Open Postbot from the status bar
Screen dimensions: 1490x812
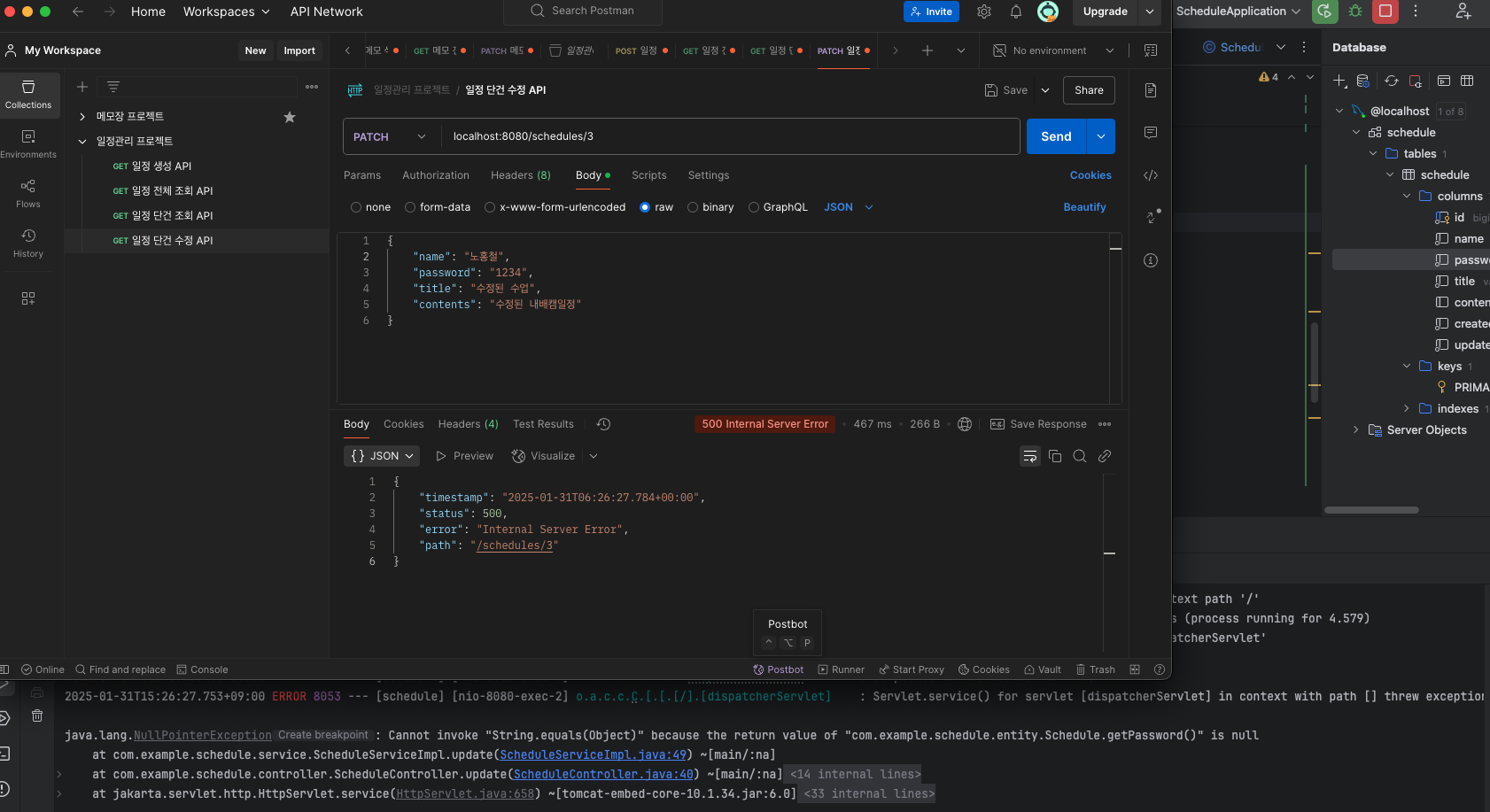(x=779, y=669)
